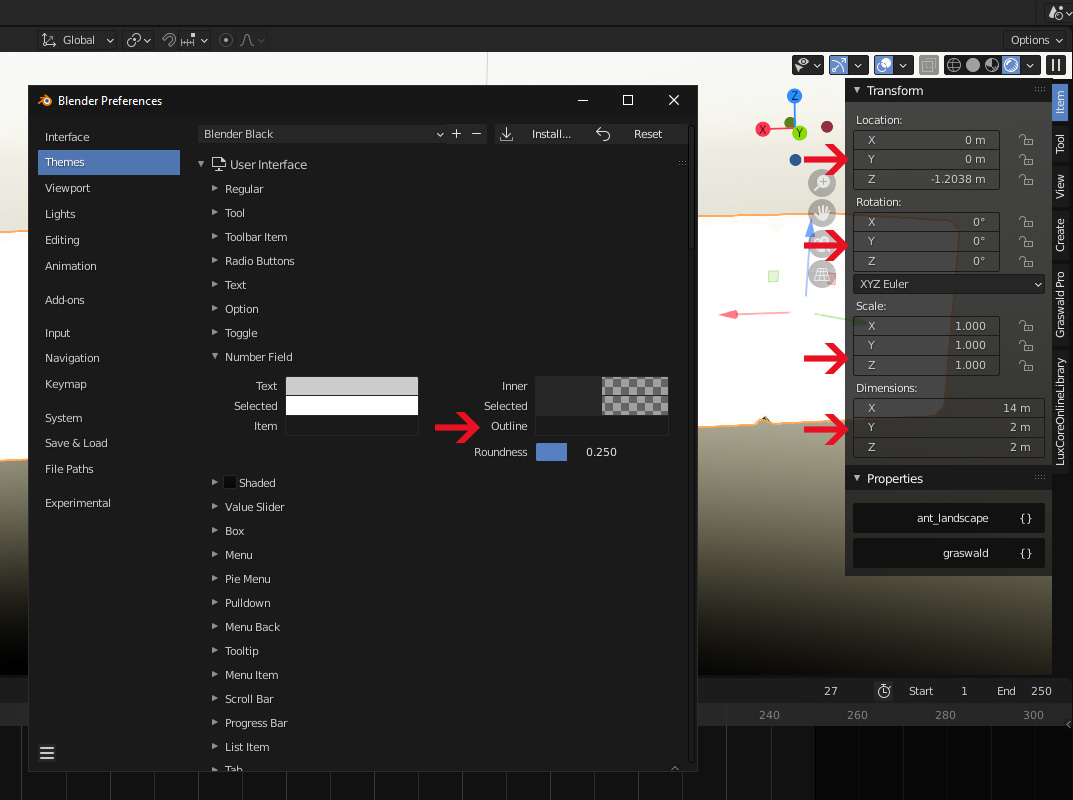
Task: Collapse the User Interface theme section
Action: pyautogui.click(x=201, y=164)
